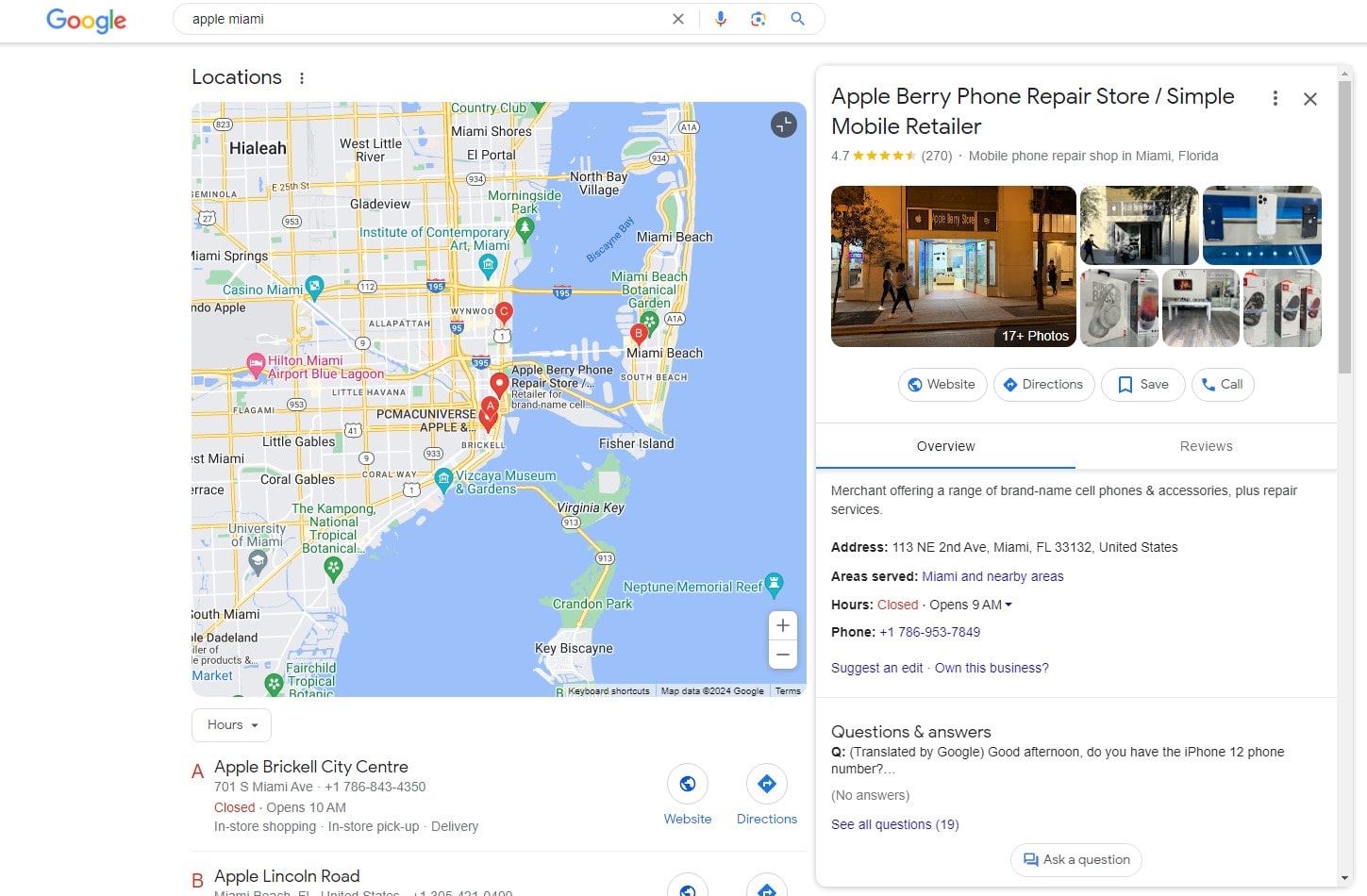This screenshot has height=896, width=1367.
Task: Expand business hours Opens 9 AM arrow
Action: coord(1009,605)
